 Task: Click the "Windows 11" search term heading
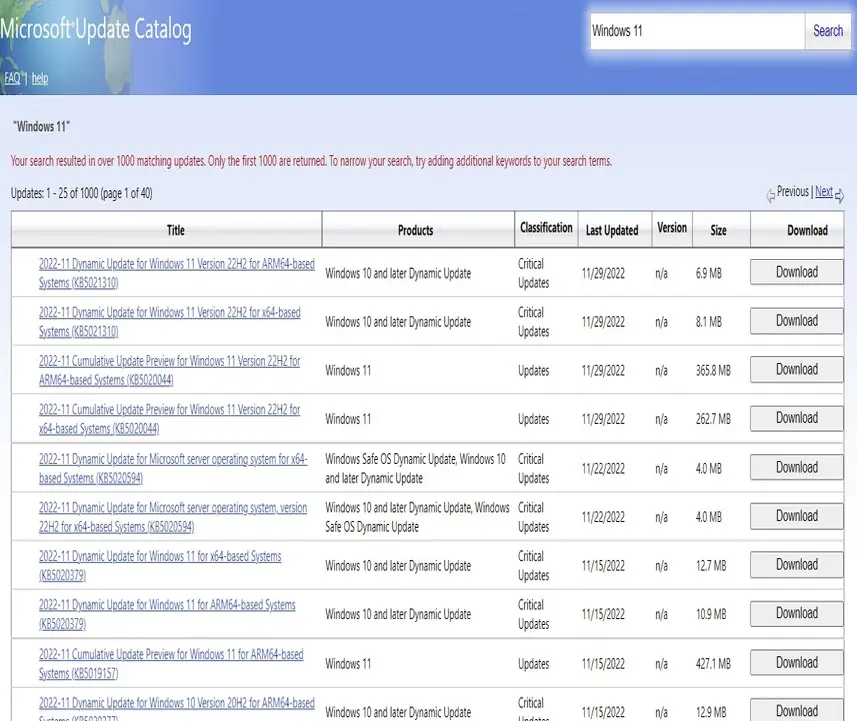coord(42,127)
